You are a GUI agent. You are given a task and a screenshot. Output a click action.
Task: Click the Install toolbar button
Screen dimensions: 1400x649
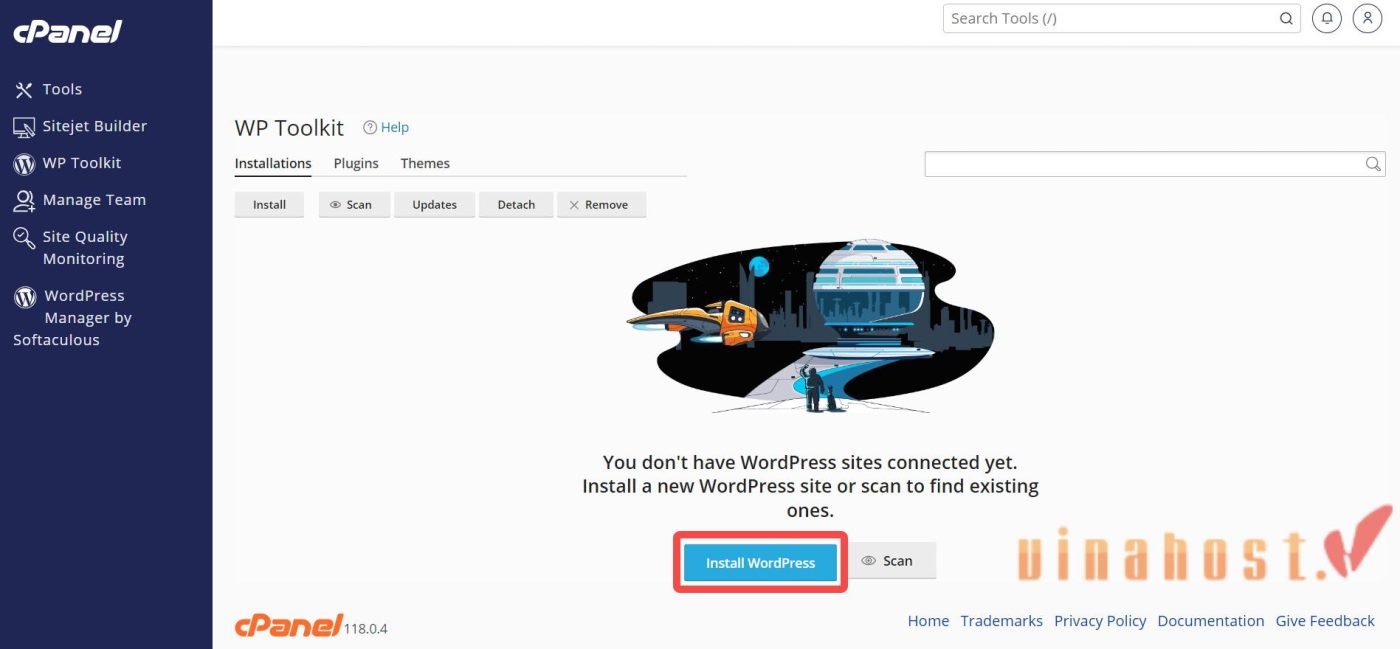[269, 204]
